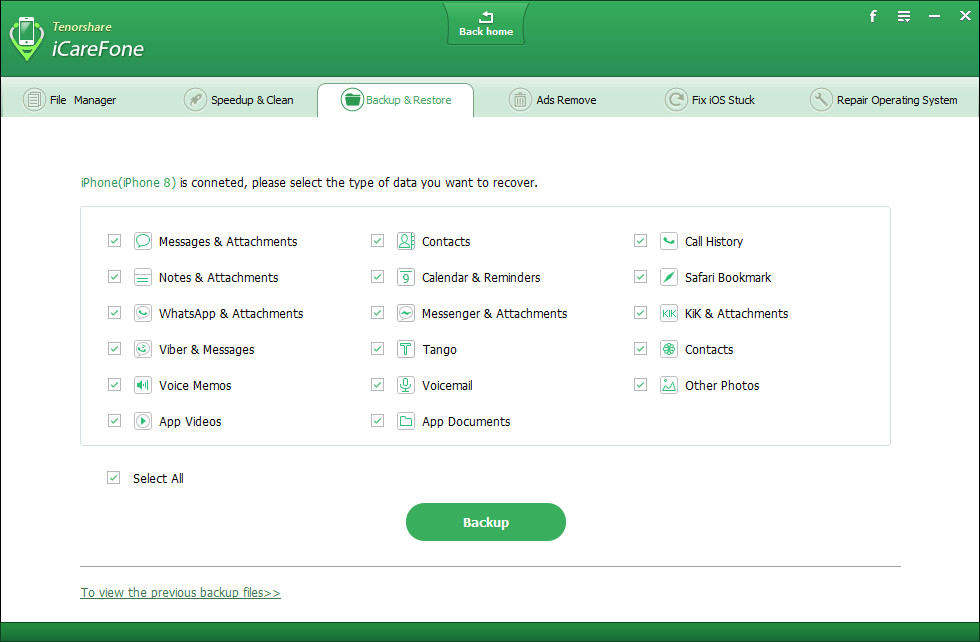
Task: Open the previous backup files link
Action: [180, 592]
